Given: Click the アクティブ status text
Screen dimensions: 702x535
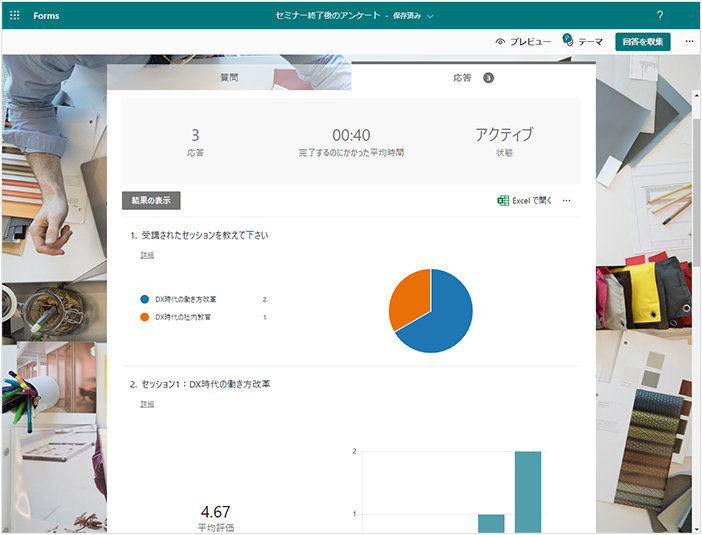Looking at the screenshot, I should click(504, 134).
